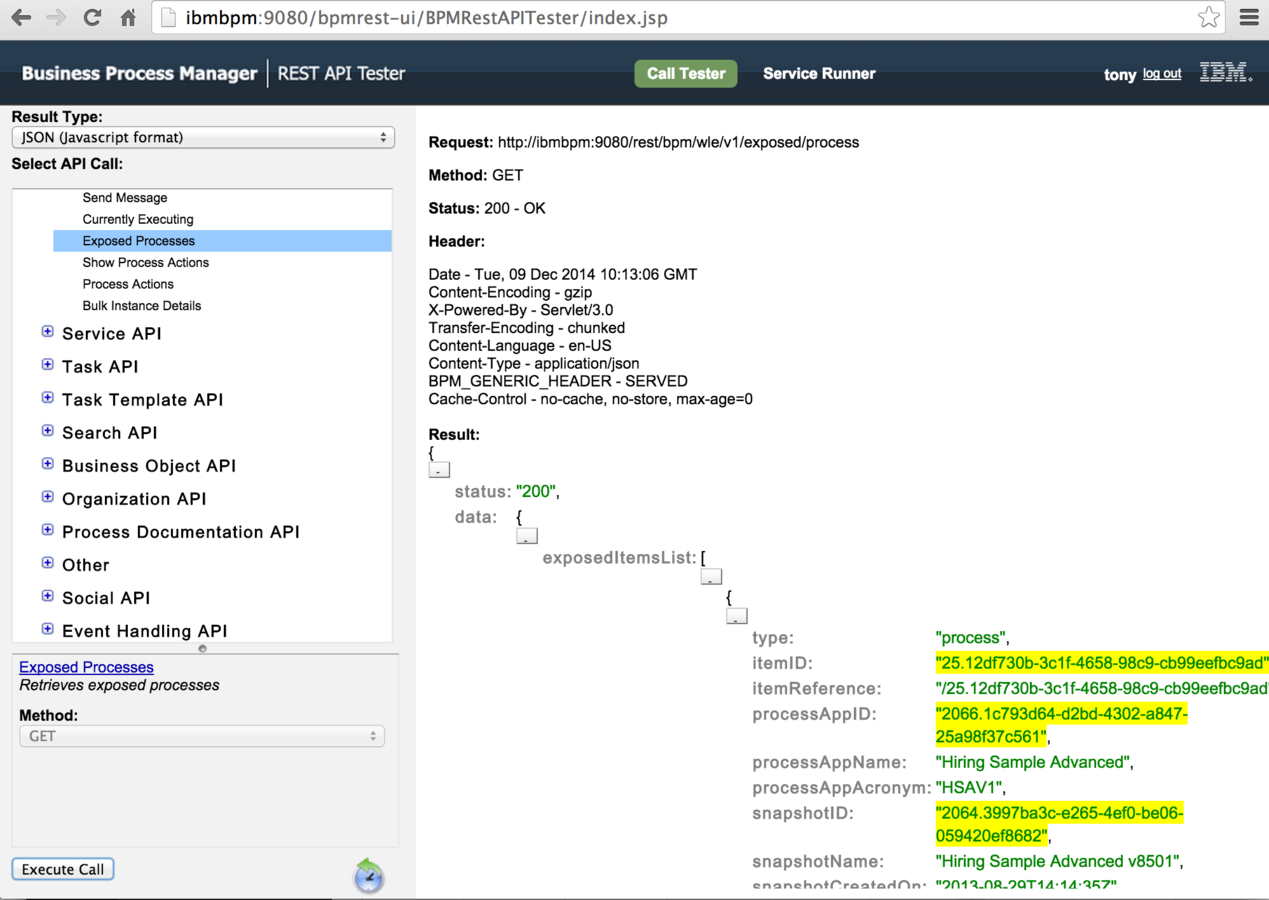Open the Result Type dropdown
1269x900 pixels.
point(203,138)
